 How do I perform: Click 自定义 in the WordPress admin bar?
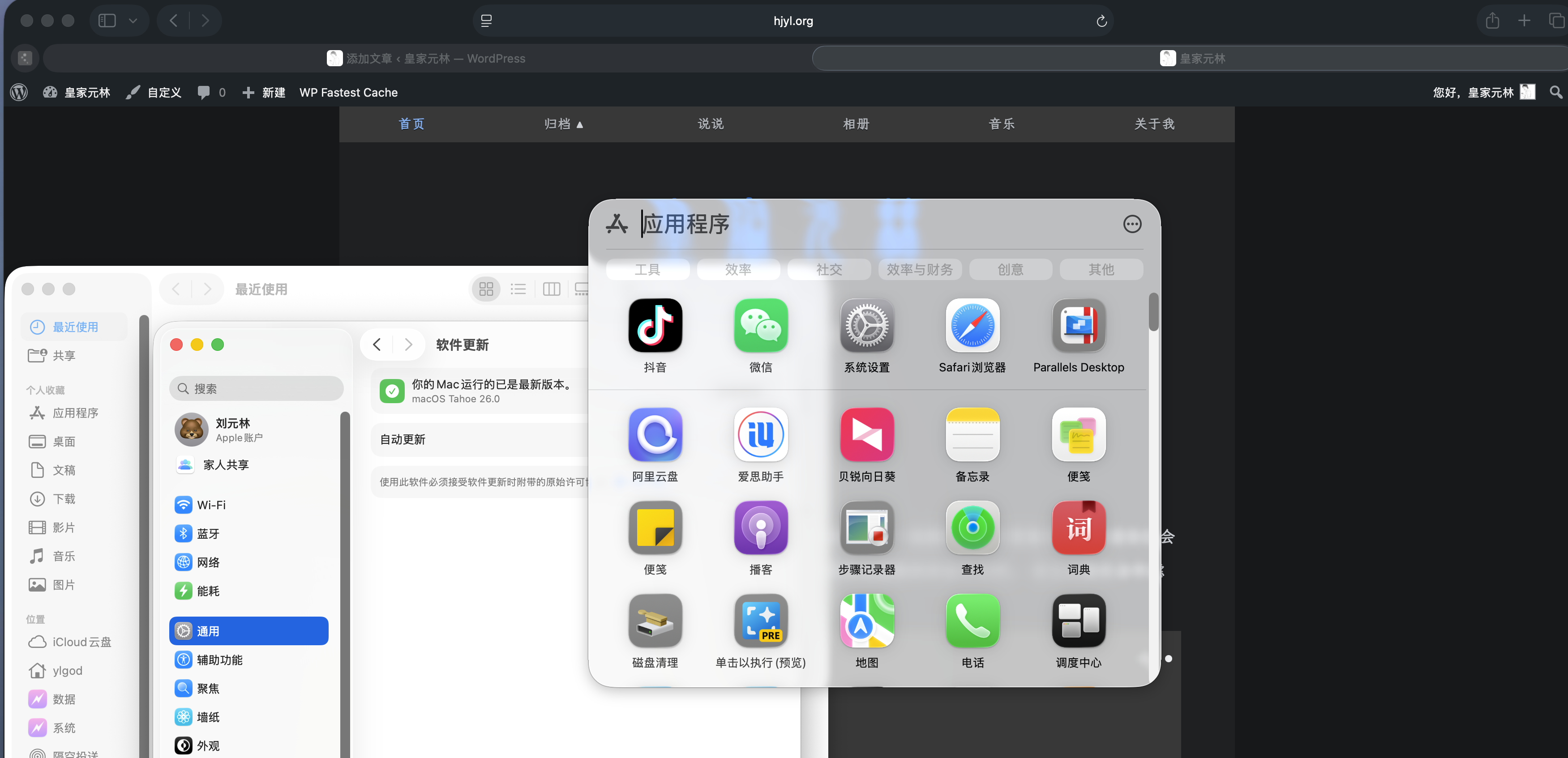coord(154,93)
